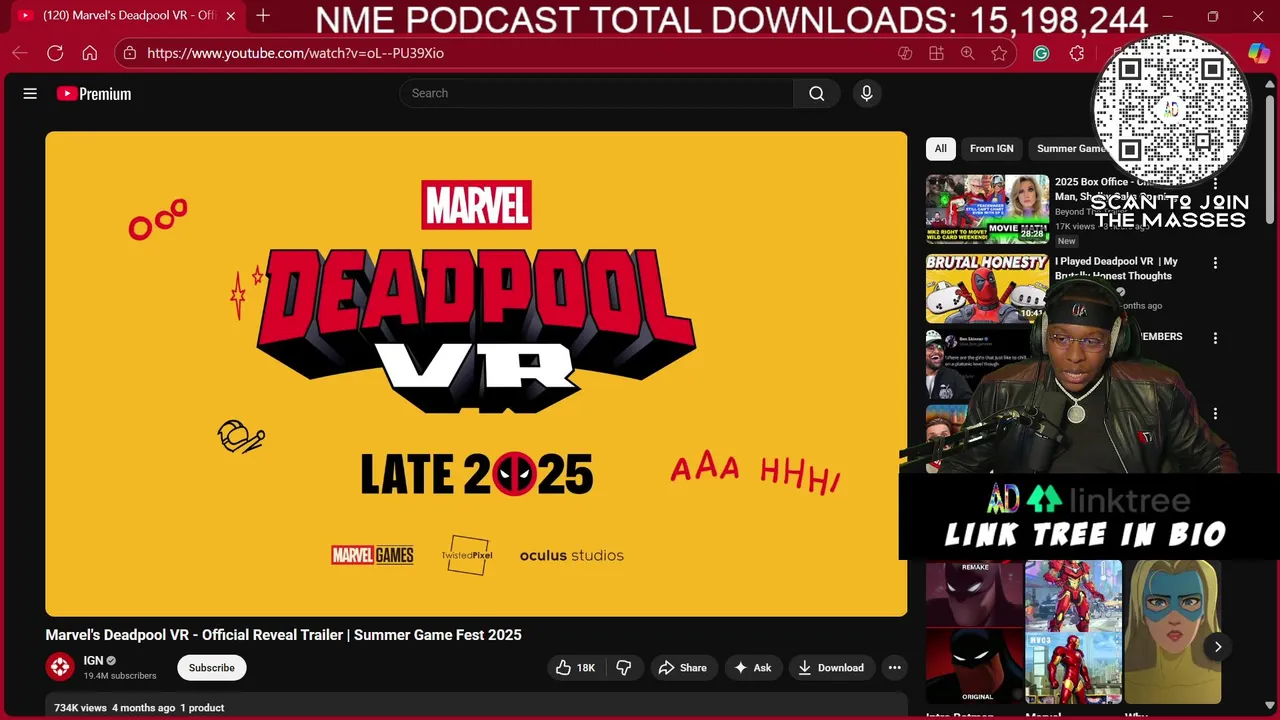View site information lock icon in address bar
Image resolution: width=1280 pixels, height=720 pixels.
[x=130, y=53]
